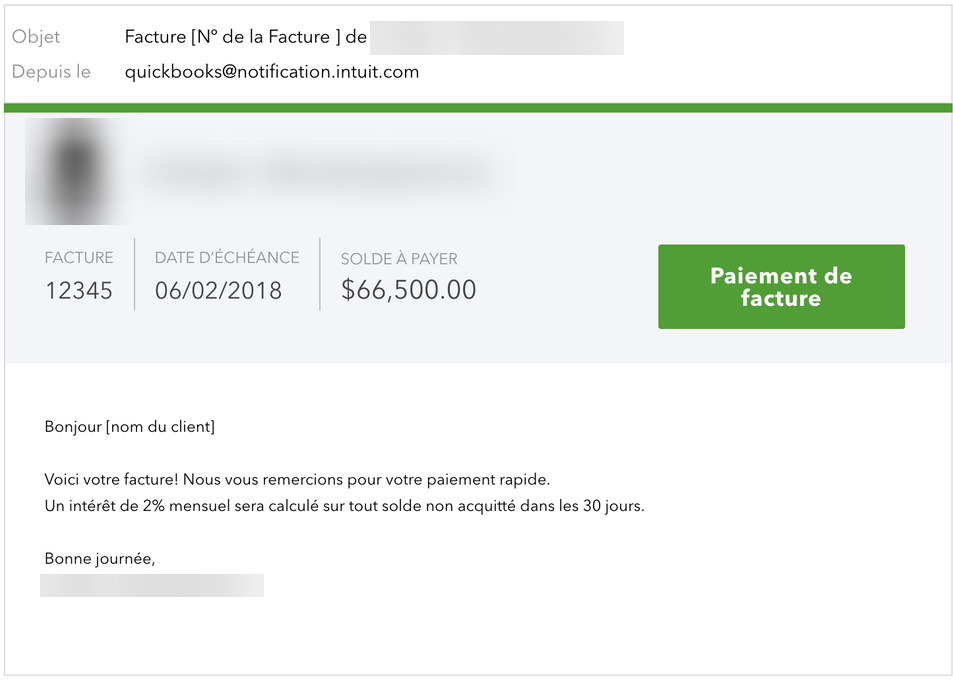Click the SOLDE À PAYER label

[399, 258]
